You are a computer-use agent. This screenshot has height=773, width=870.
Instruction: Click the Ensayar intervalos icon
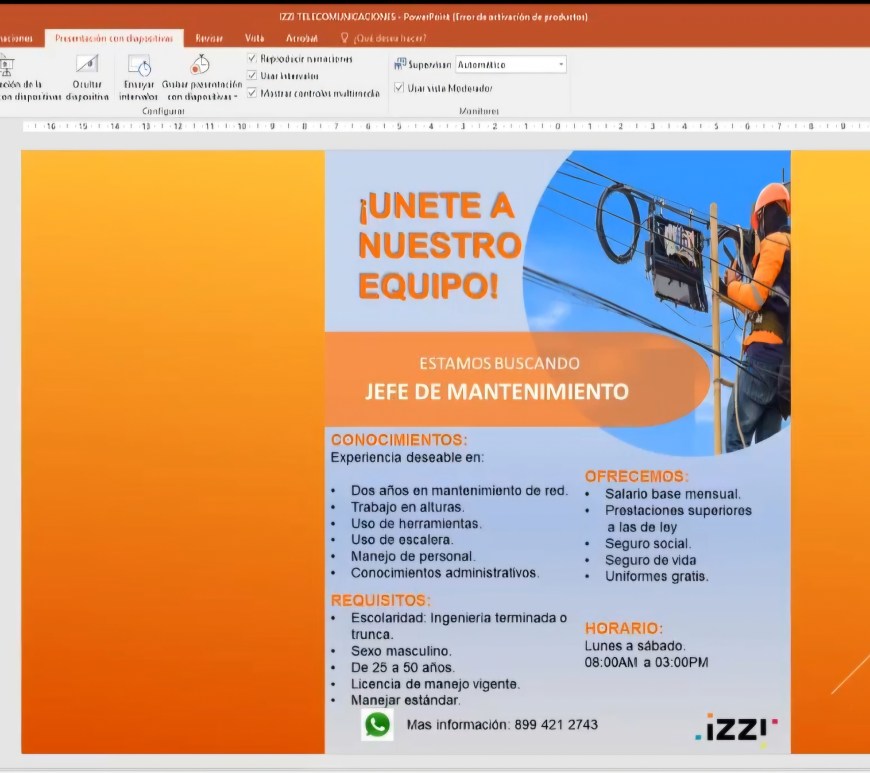[139, 66]
